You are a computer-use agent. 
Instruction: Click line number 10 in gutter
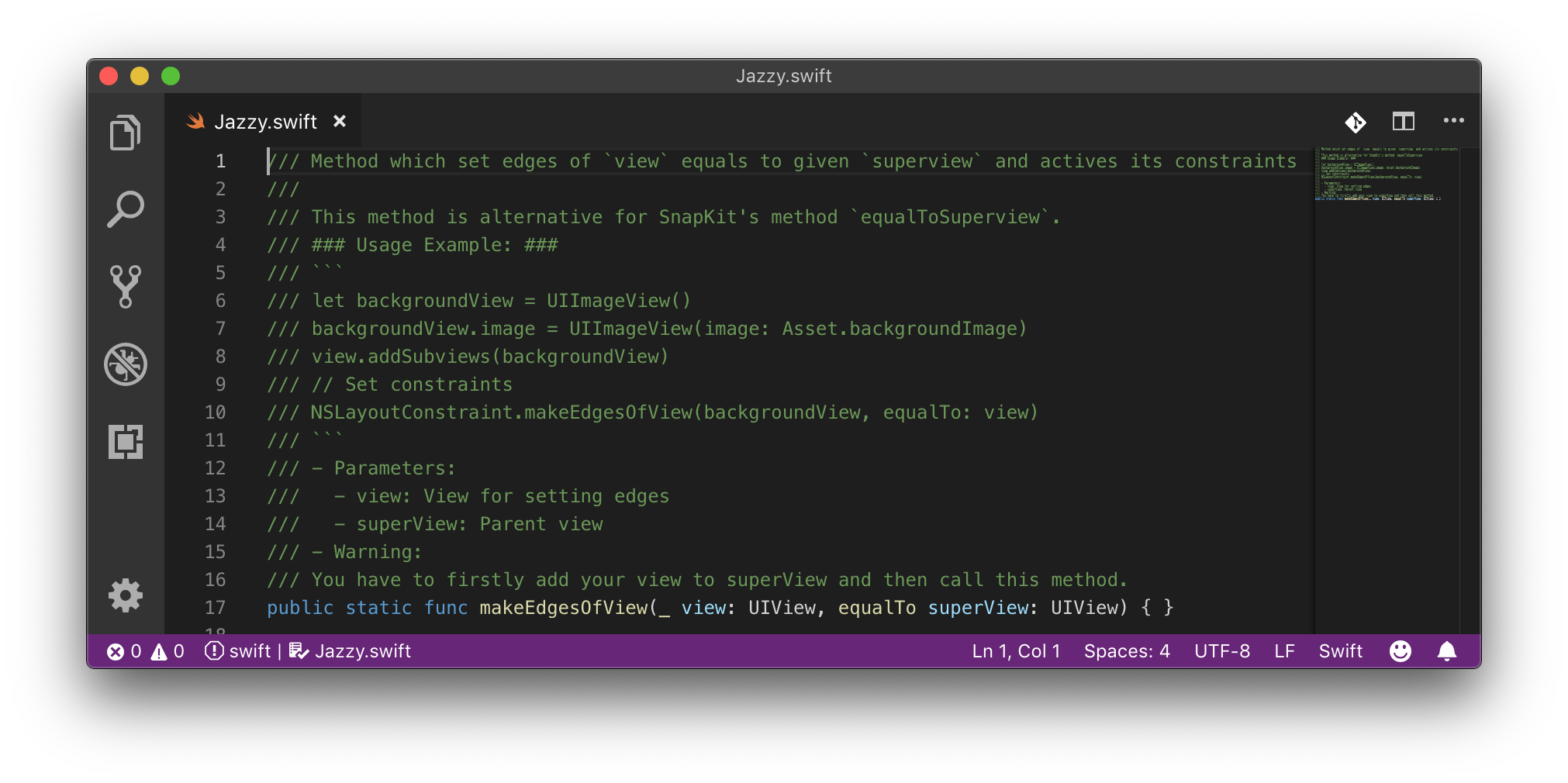coord(215,412)
